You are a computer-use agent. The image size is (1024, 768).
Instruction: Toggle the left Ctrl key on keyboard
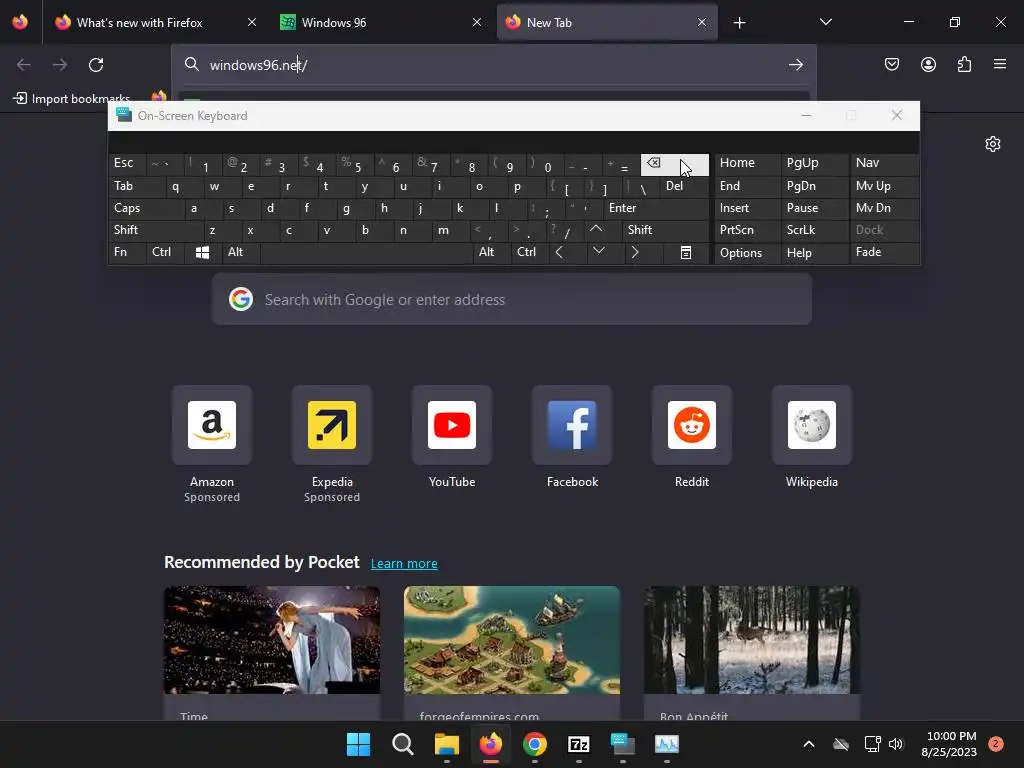(165, 253)
